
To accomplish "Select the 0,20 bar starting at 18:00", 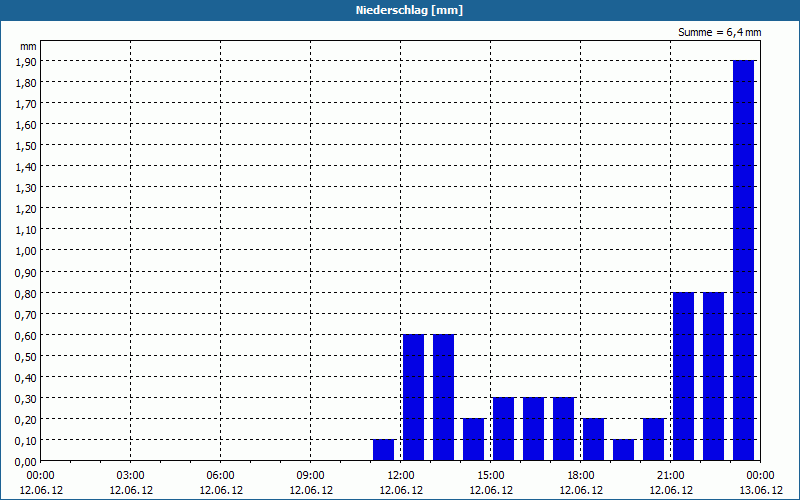I will 593,440.
